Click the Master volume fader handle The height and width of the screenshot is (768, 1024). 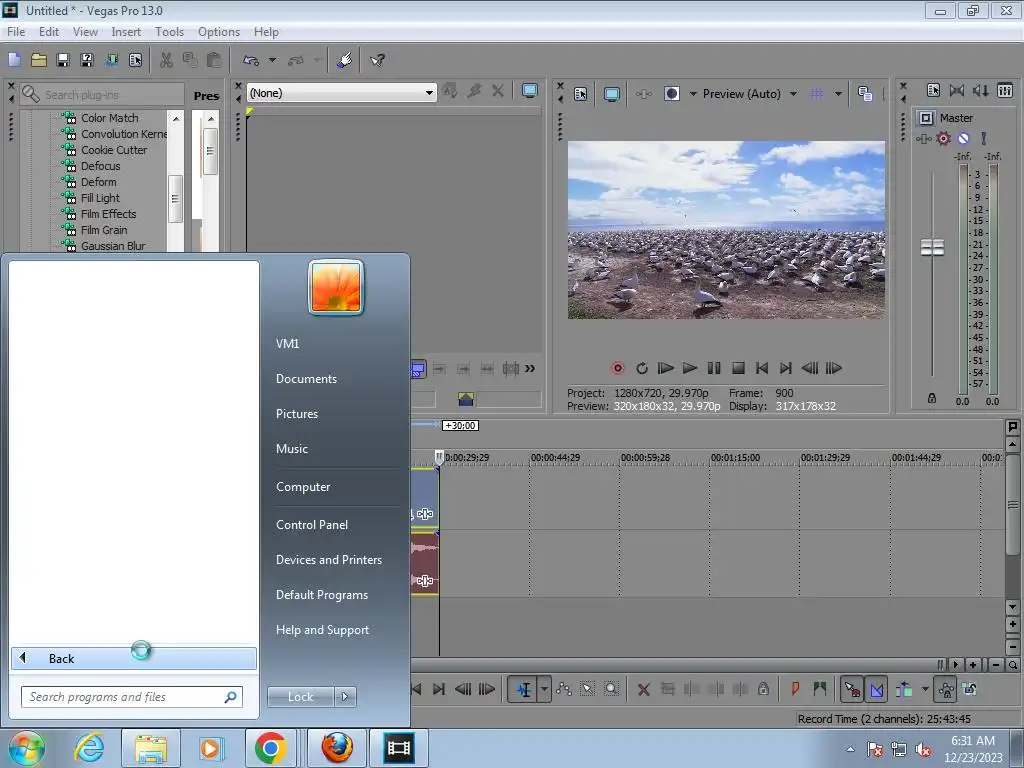(932, 248)
